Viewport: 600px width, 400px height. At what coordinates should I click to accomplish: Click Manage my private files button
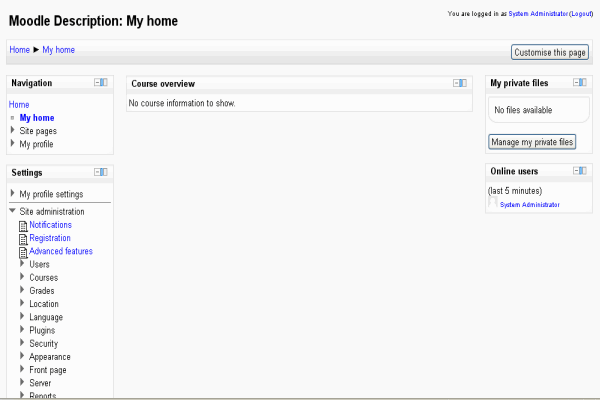pos(532,142)
